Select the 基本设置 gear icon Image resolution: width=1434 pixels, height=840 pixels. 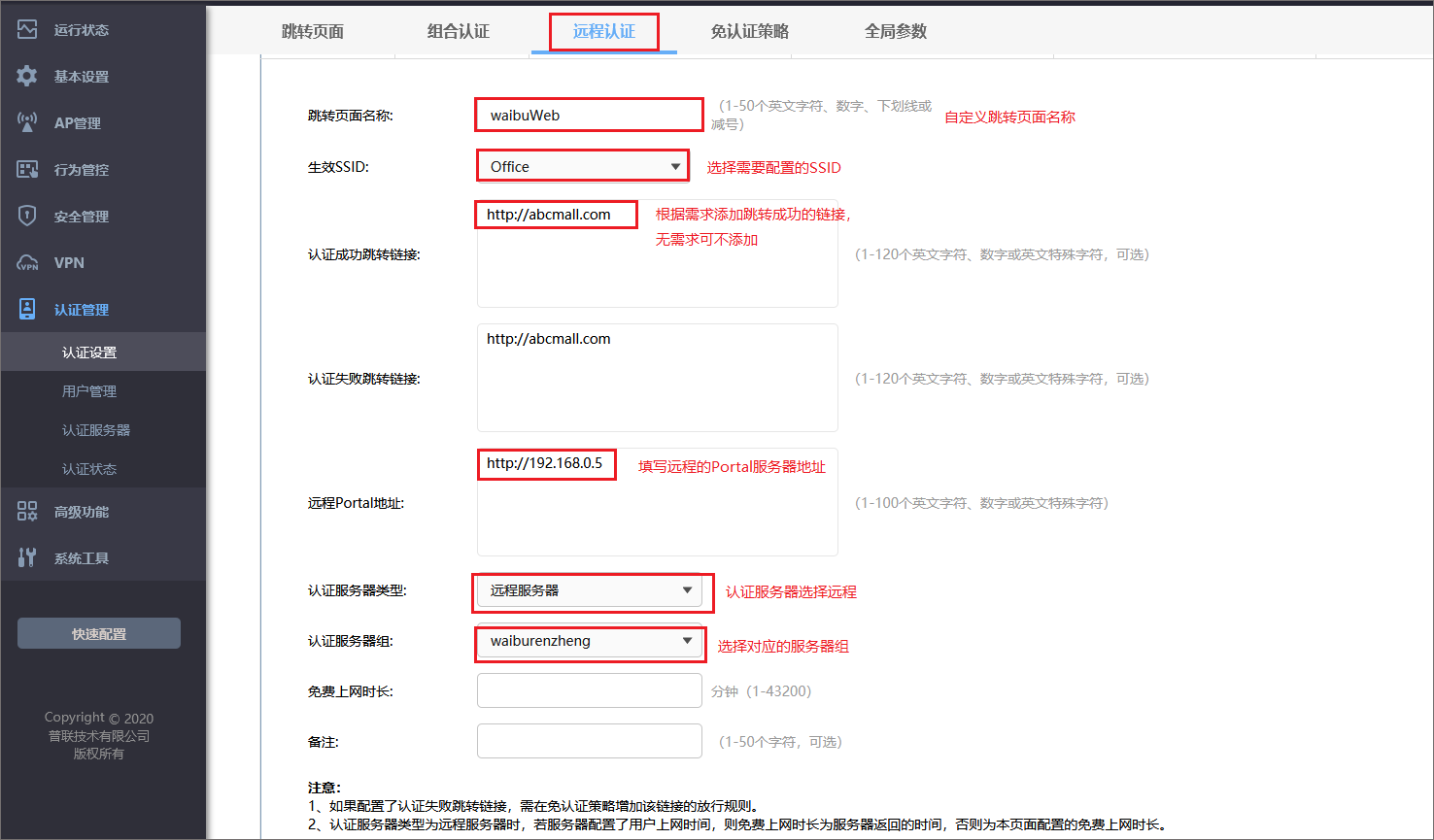click(27, 76)
